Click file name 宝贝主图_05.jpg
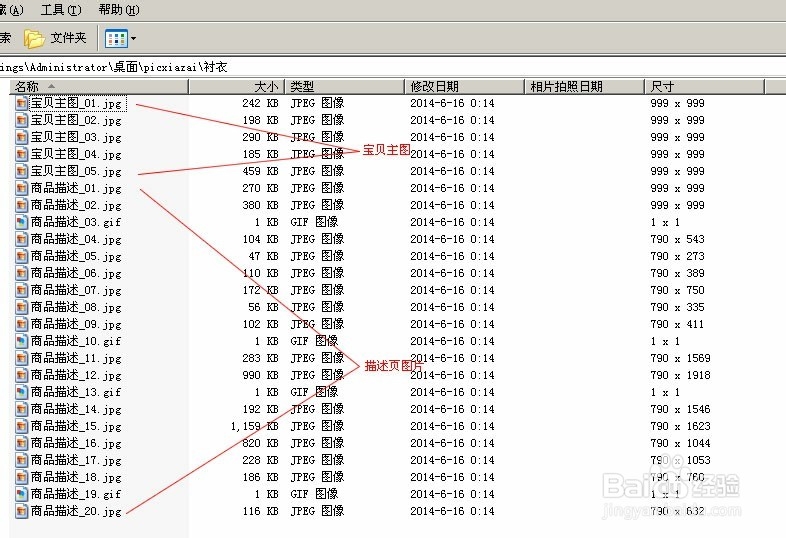 (x=76, y=172)
